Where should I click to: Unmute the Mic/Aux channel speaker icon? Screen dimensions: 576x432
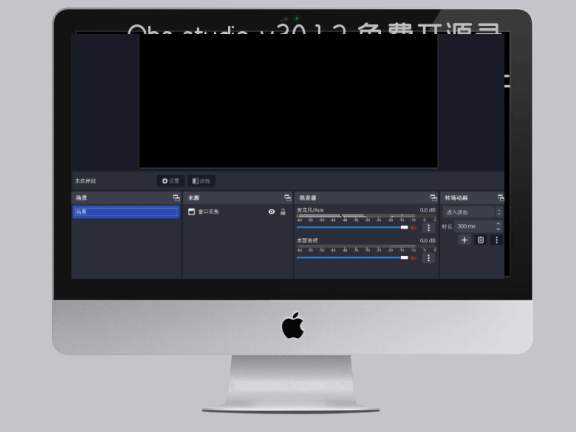(414, 228)
